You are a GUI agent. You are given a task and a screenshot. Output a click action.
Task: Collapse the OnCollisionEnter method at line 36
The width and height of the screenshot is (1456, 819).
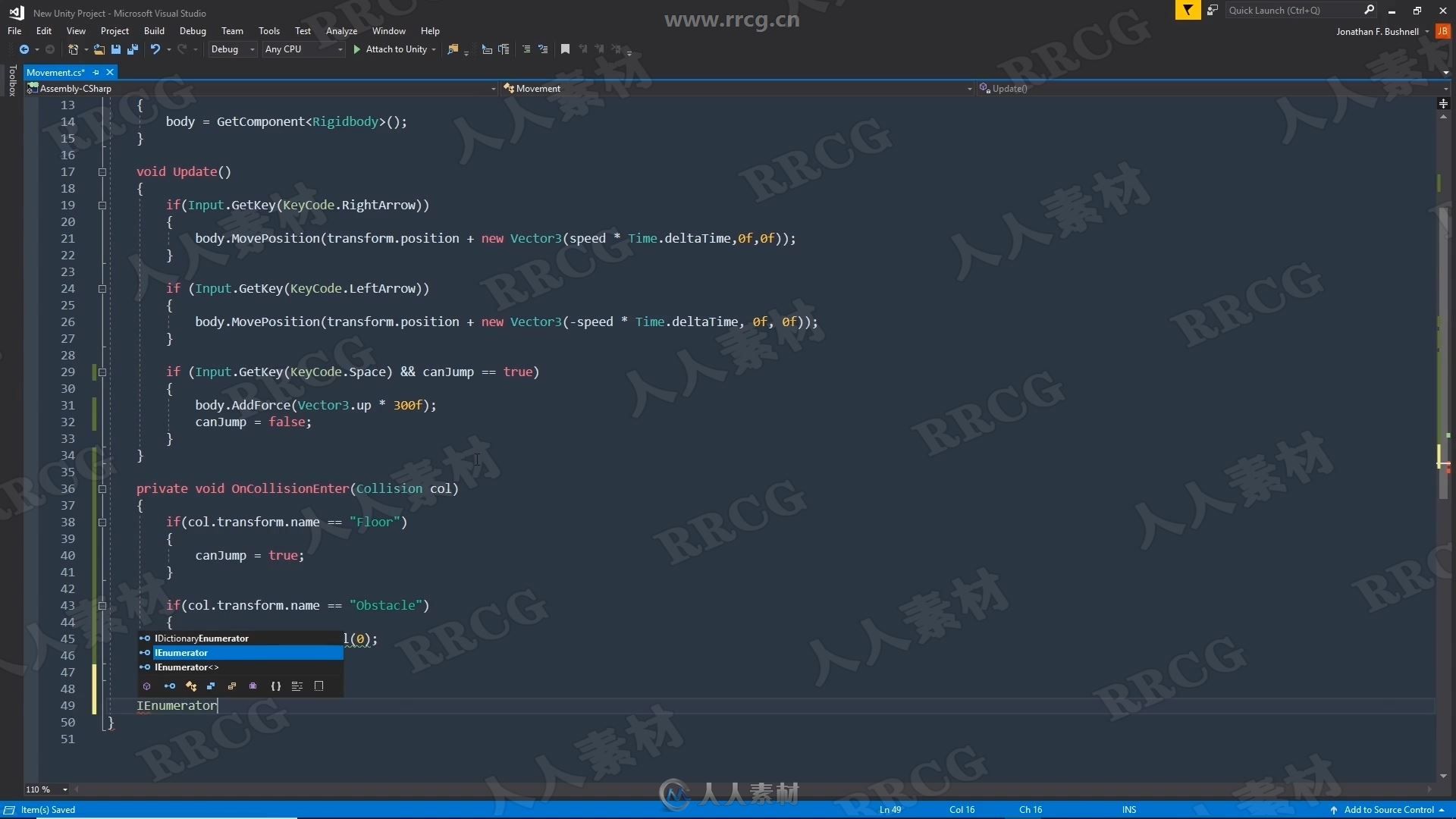point(102,489)
